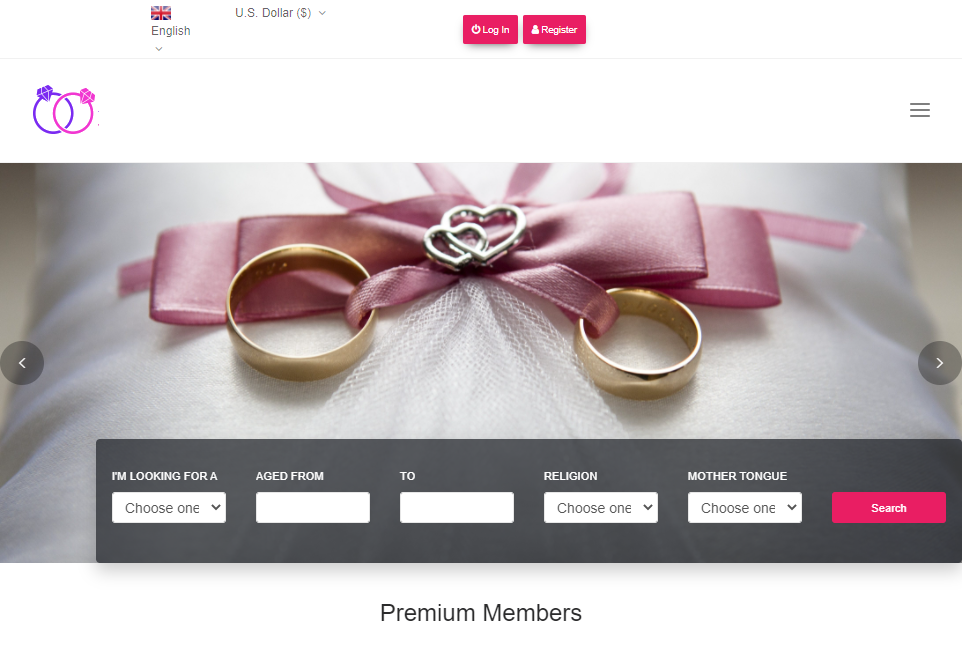The width and height of the screenshot is (962, 665).
Task: Advance carousel with right arrow
Action: pos(939,363)
